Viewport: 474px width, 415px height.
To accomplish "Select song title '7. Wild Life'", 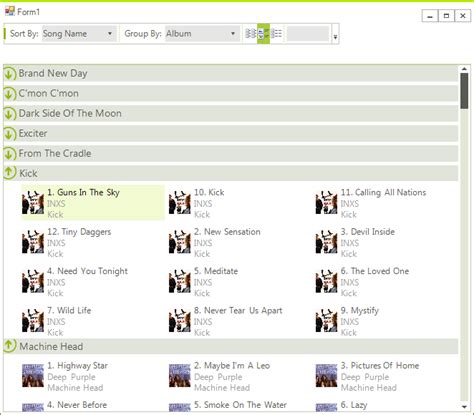I will pos(69,311).
